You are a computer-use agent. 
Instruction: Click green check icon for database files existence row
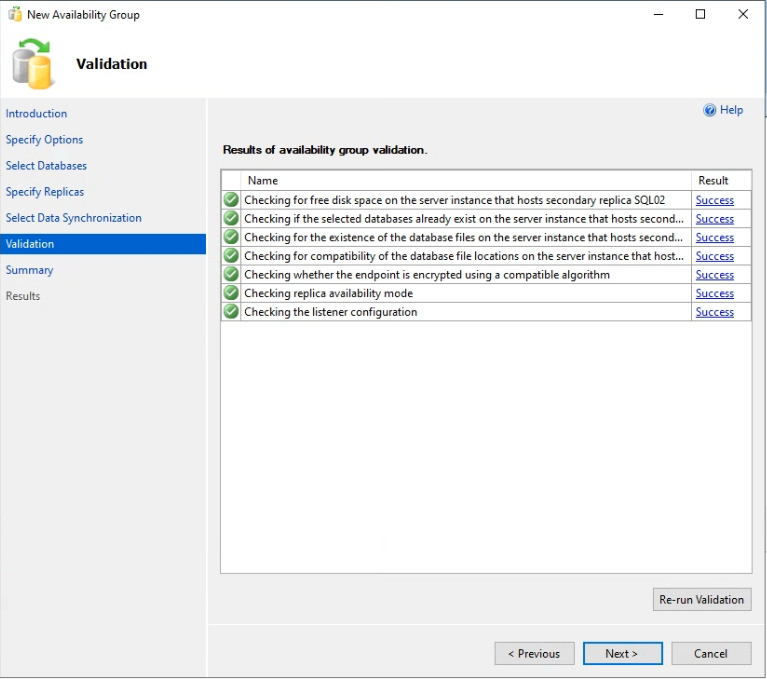coord(231,237)
